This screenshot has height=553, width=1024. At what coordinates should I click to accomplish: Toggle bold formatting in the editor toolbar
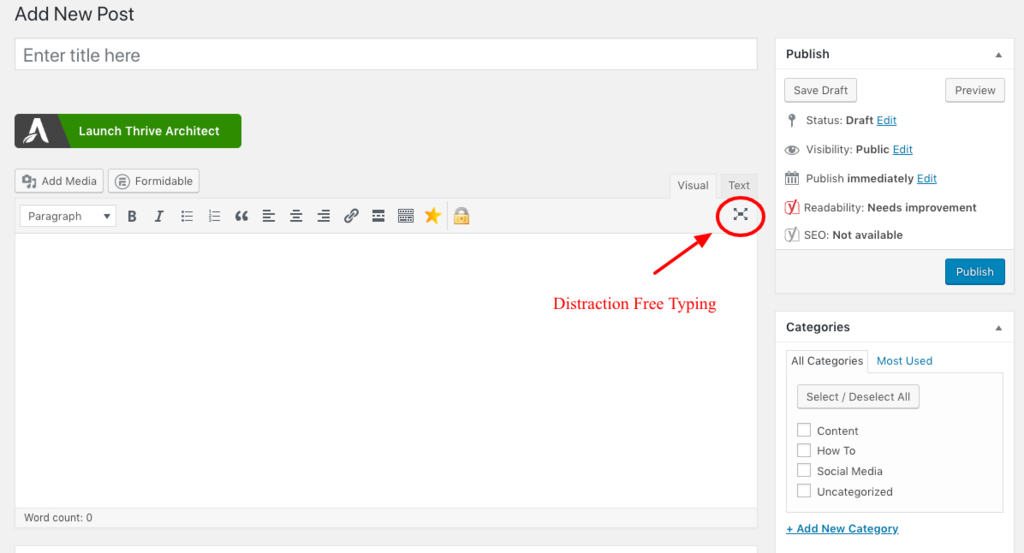point(132,216)
